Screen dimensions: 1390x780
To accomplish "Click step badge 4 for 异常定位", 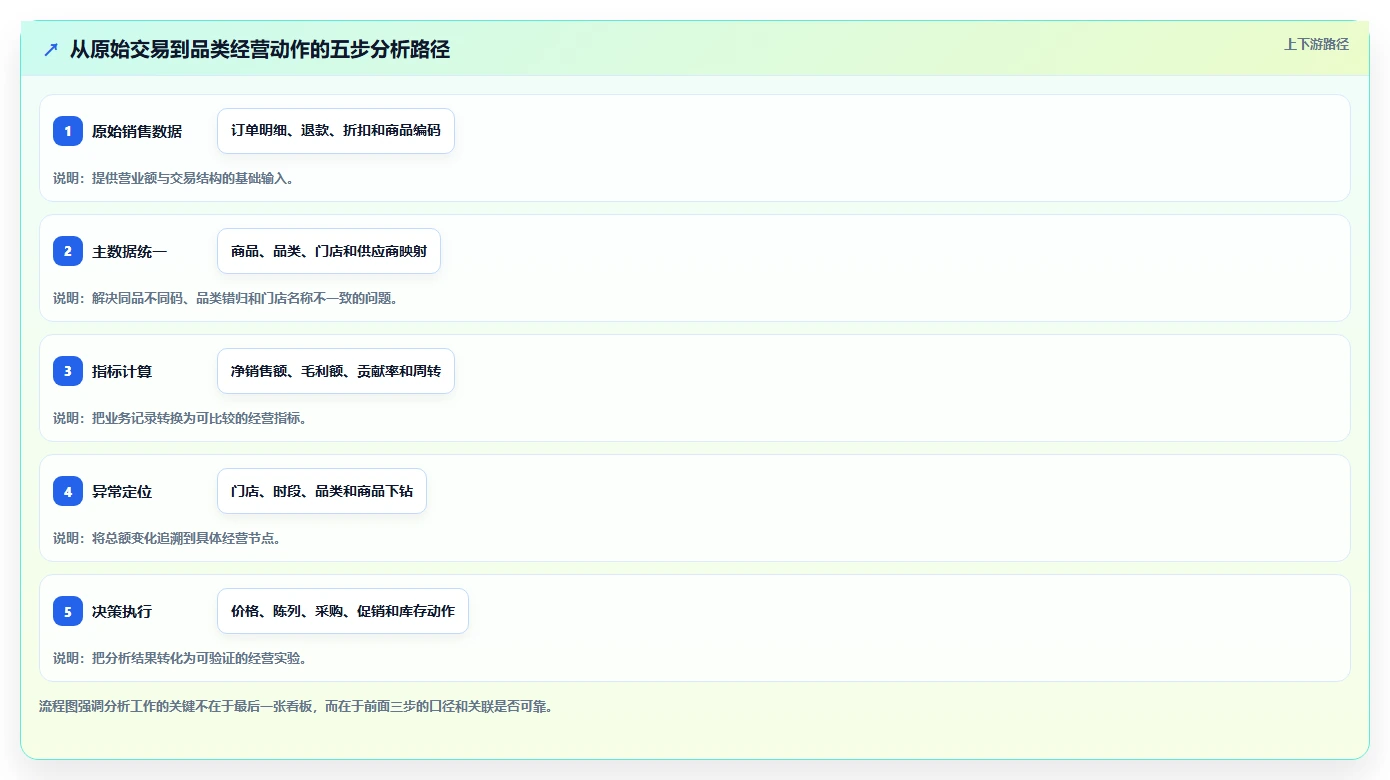I will point(68,491).
